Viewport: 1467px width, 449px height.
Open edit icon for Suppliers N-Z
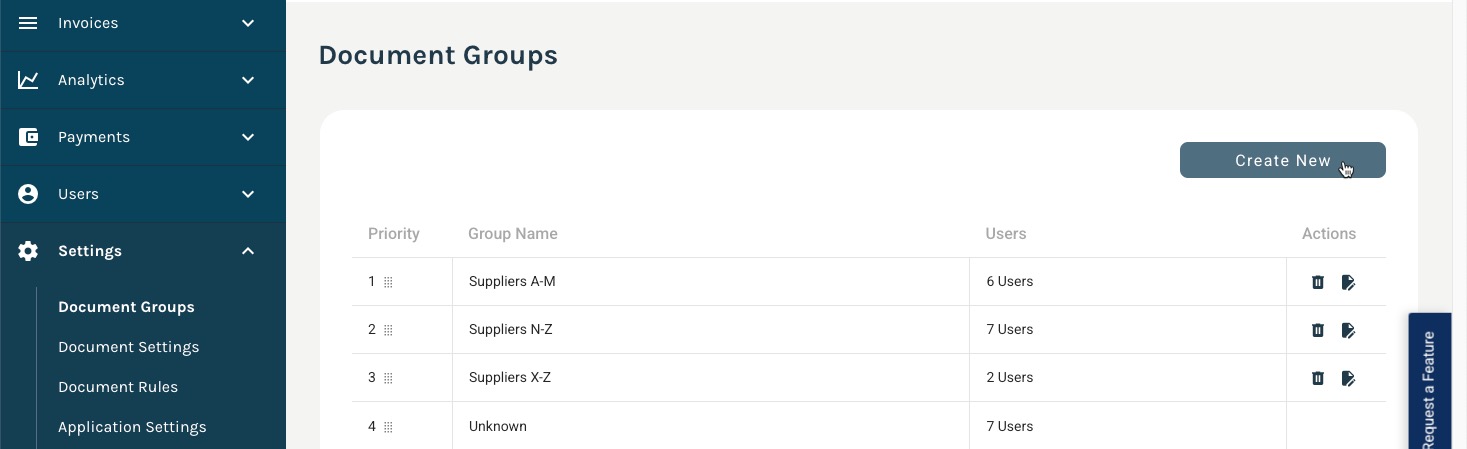pyautogui.click(x=1348, y=330)
